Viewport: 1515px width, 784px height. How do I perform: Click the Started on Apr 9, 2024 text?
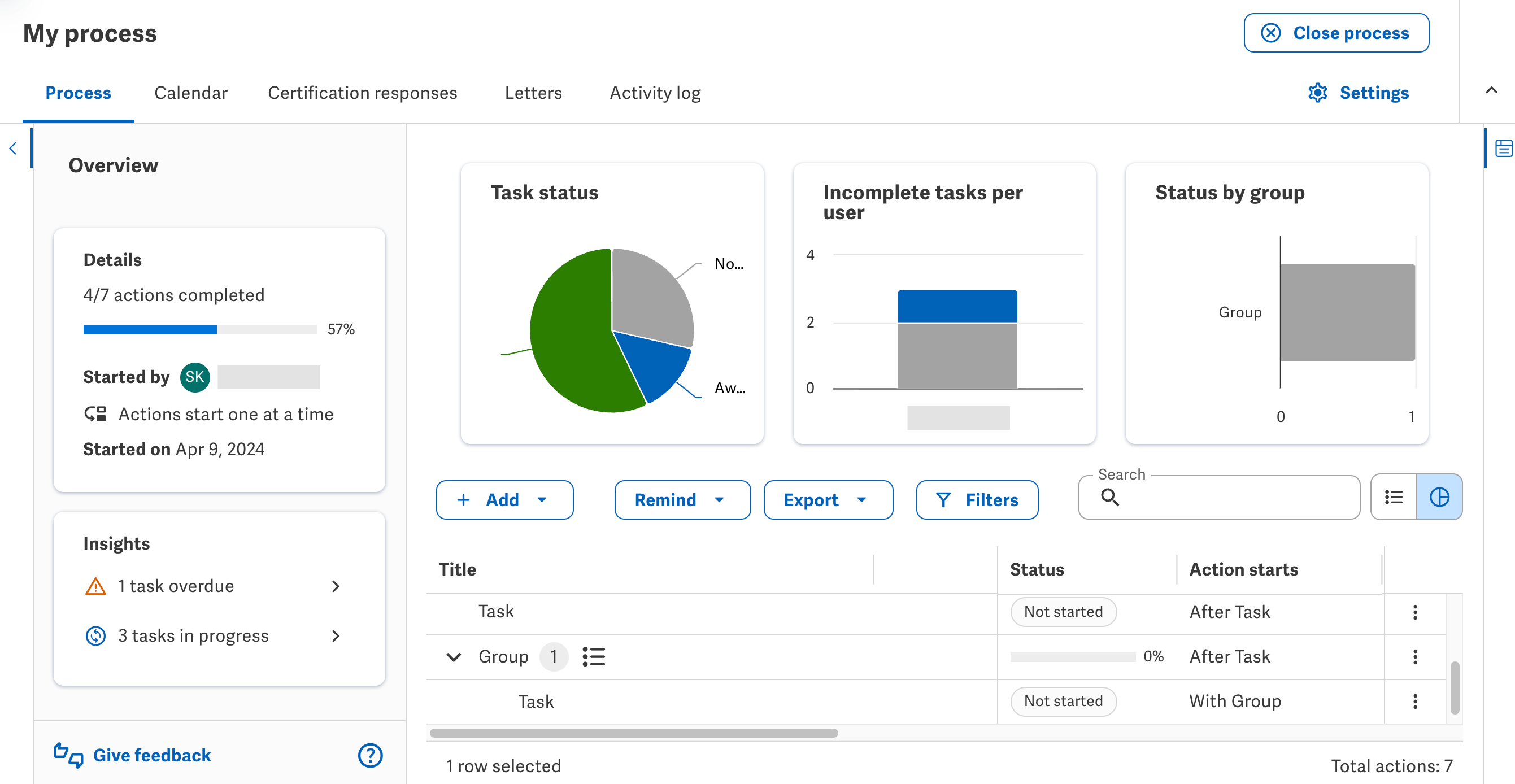[x=173, y=450]
